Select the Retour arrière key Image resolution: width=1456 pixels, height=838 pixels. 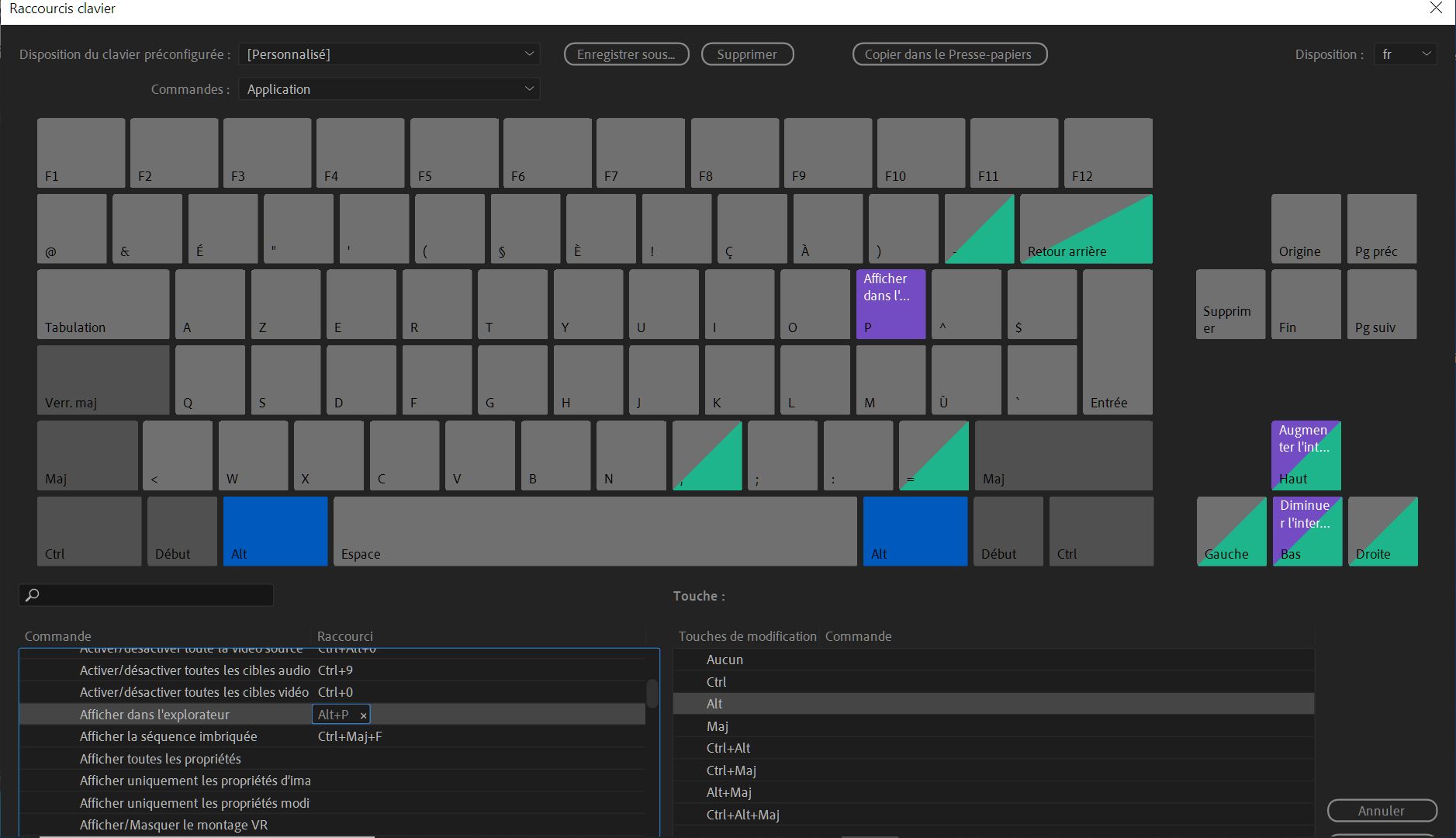[1086, 229]
